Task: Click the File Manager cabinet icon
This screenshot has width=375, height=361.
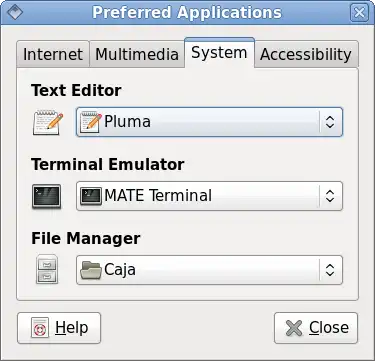Action: tap(47, 270)
